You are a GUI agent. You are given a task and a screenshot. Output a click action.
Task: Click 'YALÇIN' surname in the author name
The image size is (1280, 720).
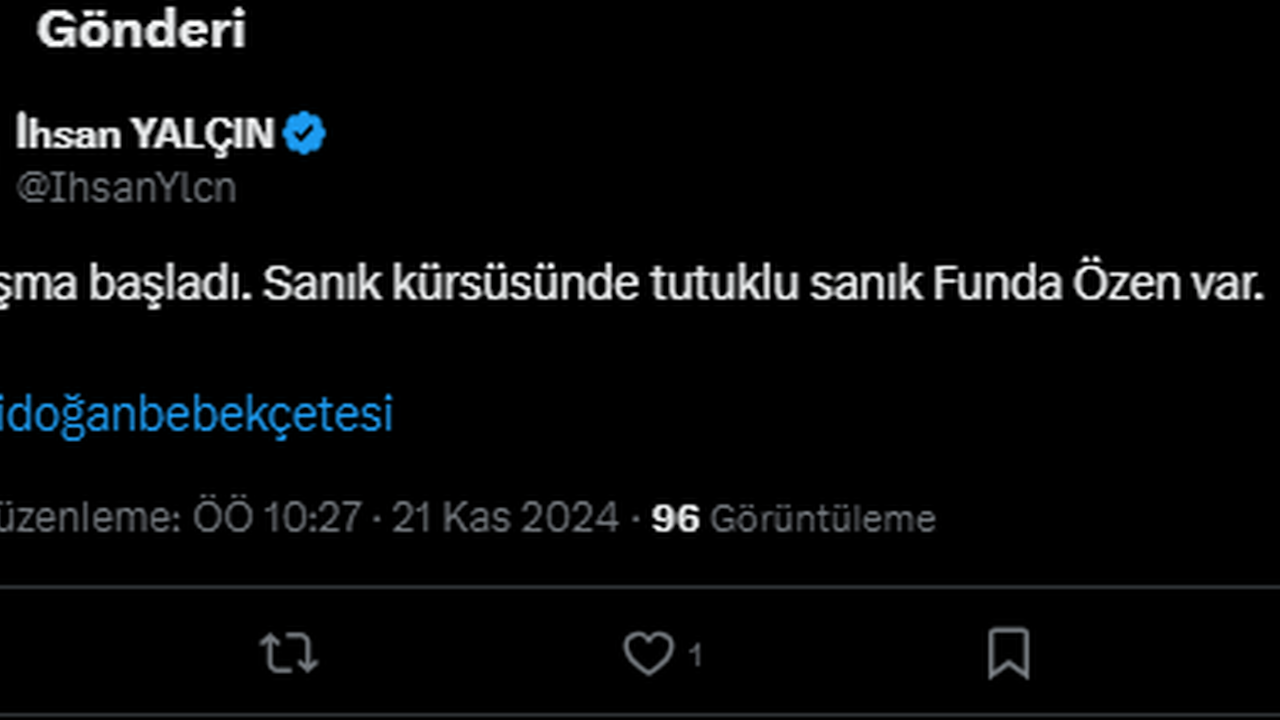(203, 134)
